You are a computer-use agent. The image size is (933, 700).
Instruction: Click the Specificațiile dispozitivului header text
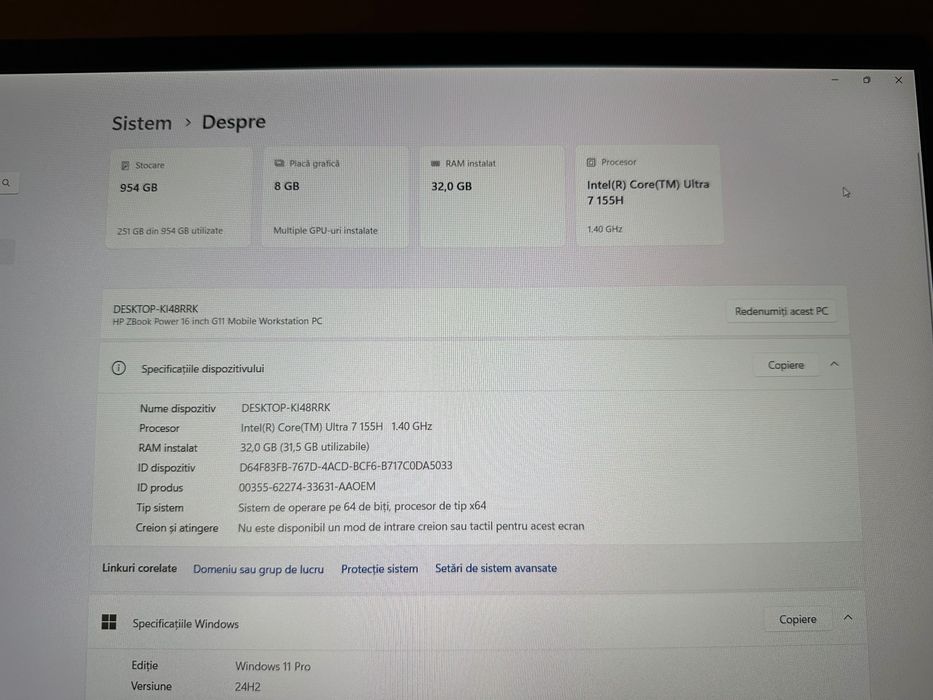click(202, 368)
